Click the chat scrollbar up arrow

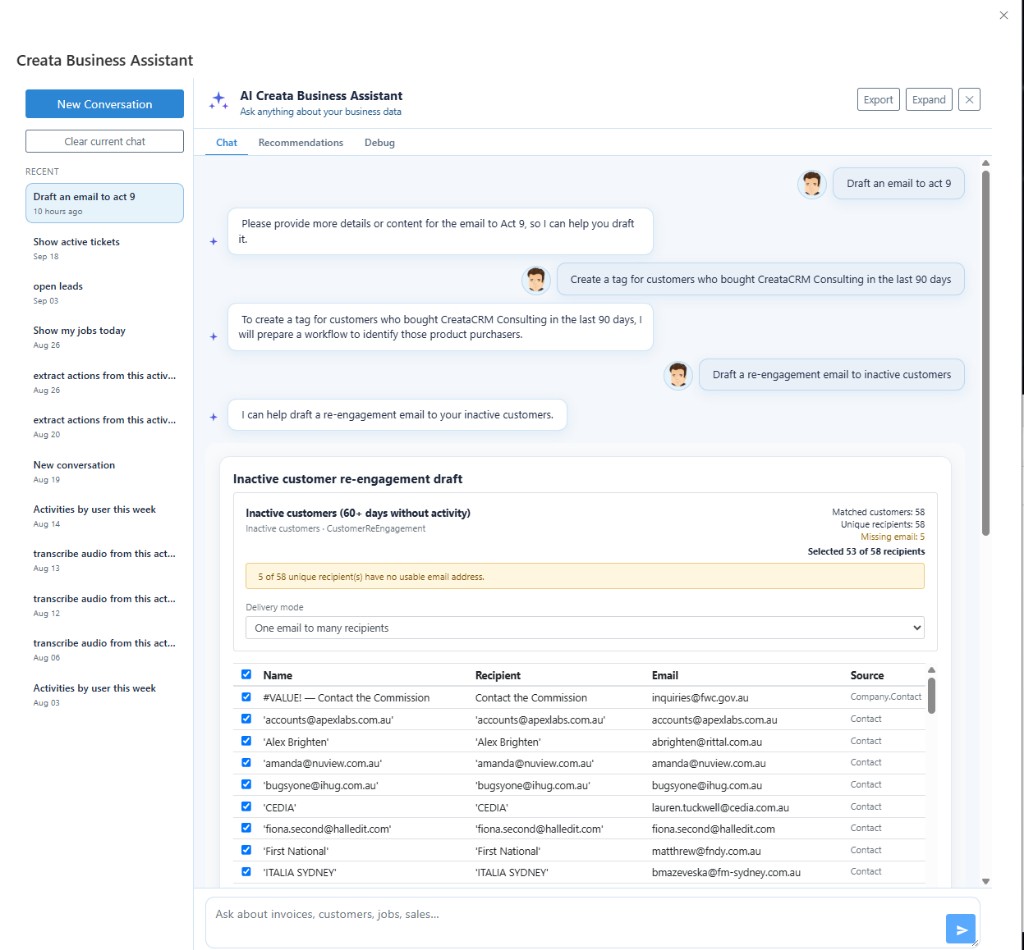tap(985, 163)
